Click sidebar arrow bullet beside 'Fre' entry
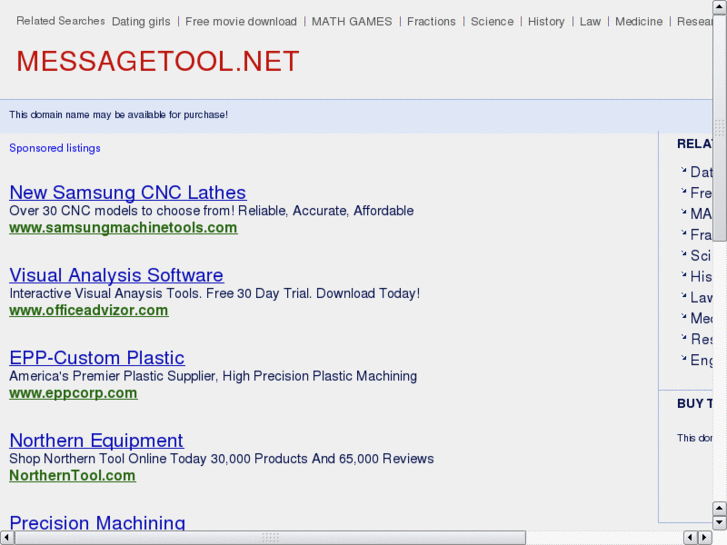Viewport: 727px width, 545px height. pyautogui.click(x=683, y=191)
